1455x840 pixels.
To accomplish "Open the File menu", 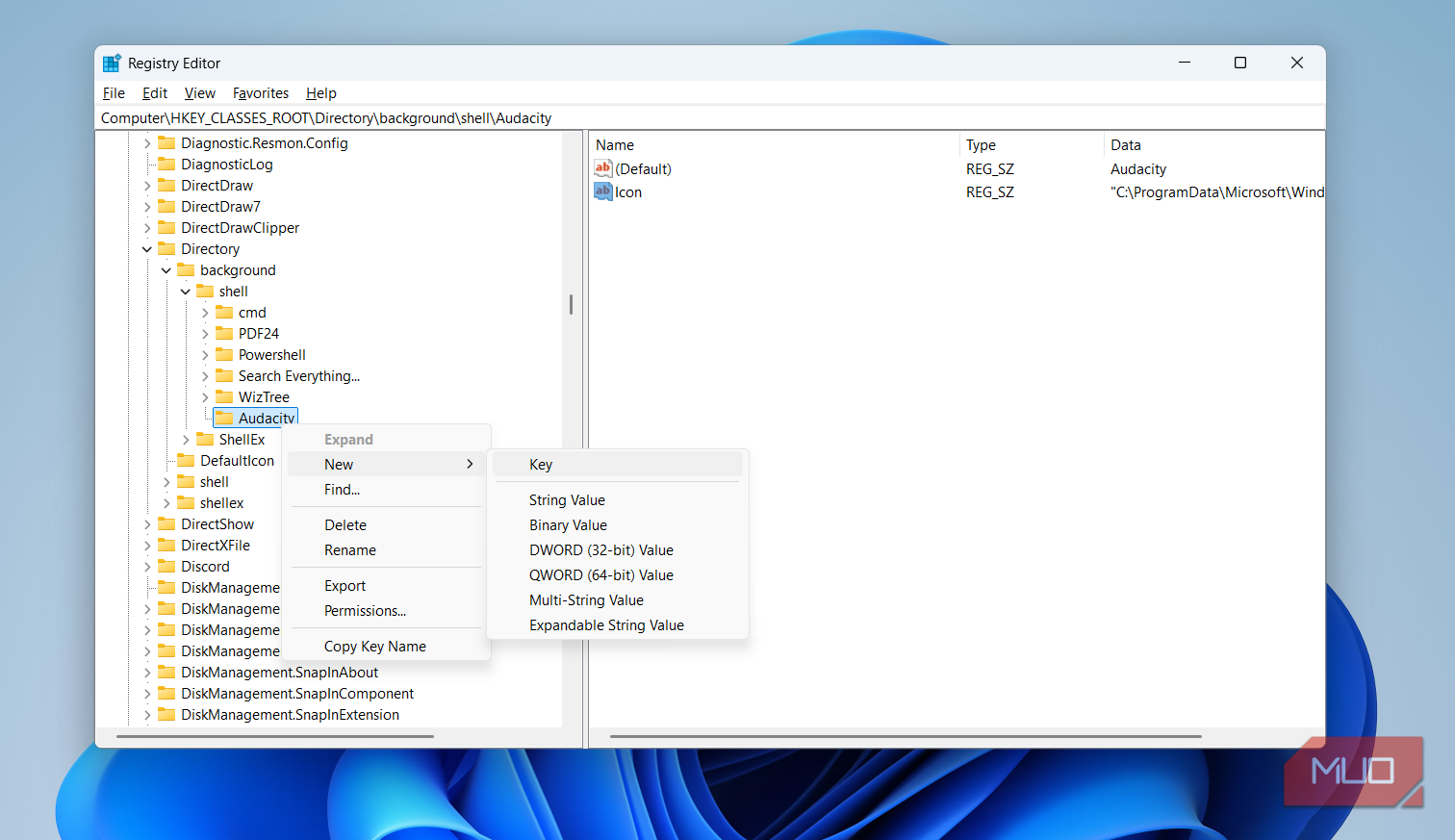I will pyautogui.click(x=114, y=93).
